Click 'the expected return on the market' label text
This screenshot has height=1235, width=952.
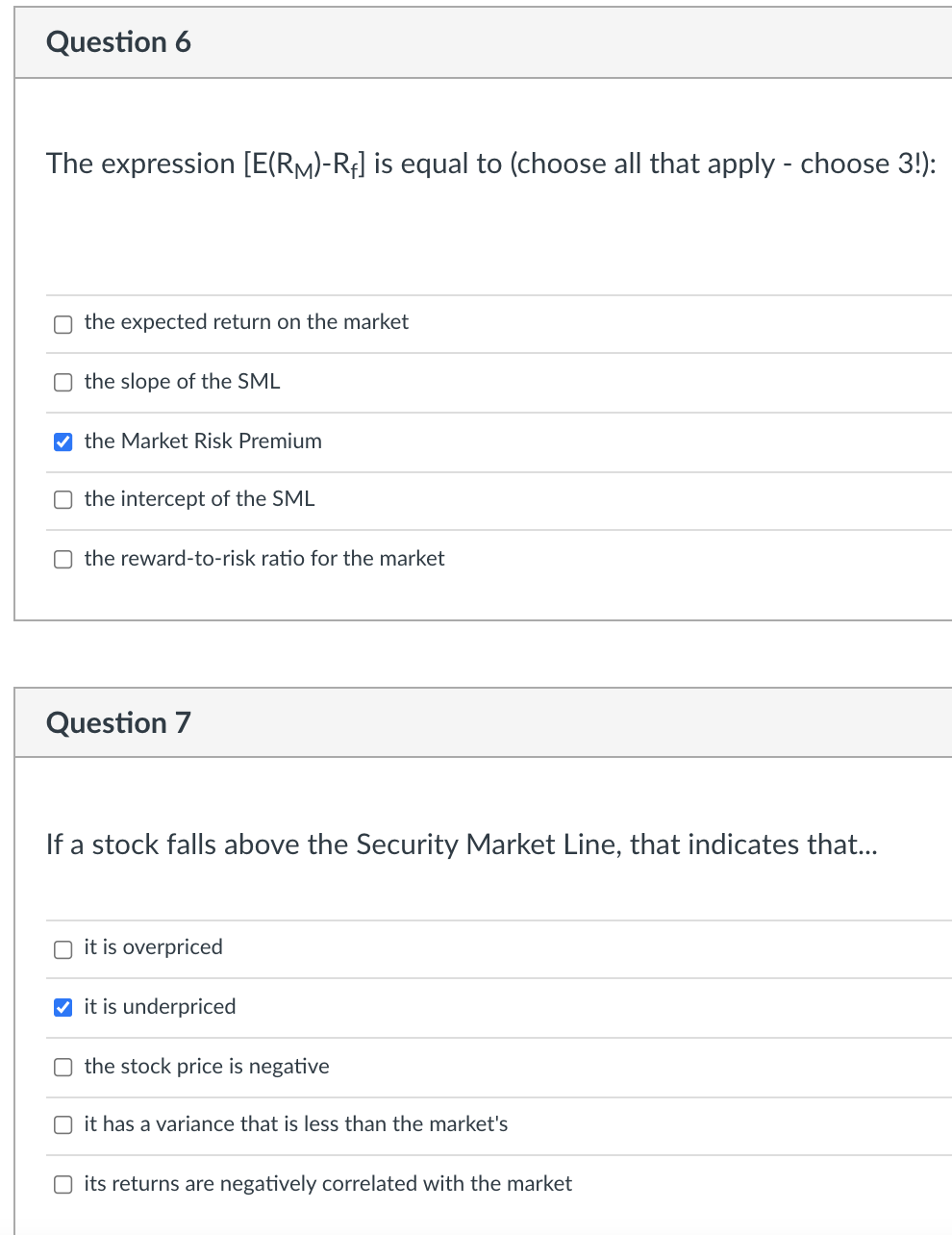click(246, 322)
